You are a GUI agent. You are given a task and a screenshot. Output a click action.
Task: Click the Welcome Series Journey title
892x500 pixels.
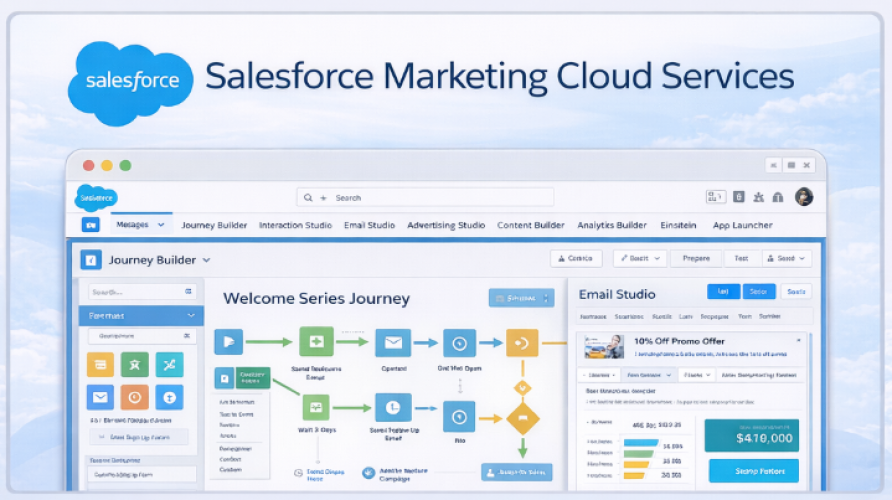(x=316, y=299)
